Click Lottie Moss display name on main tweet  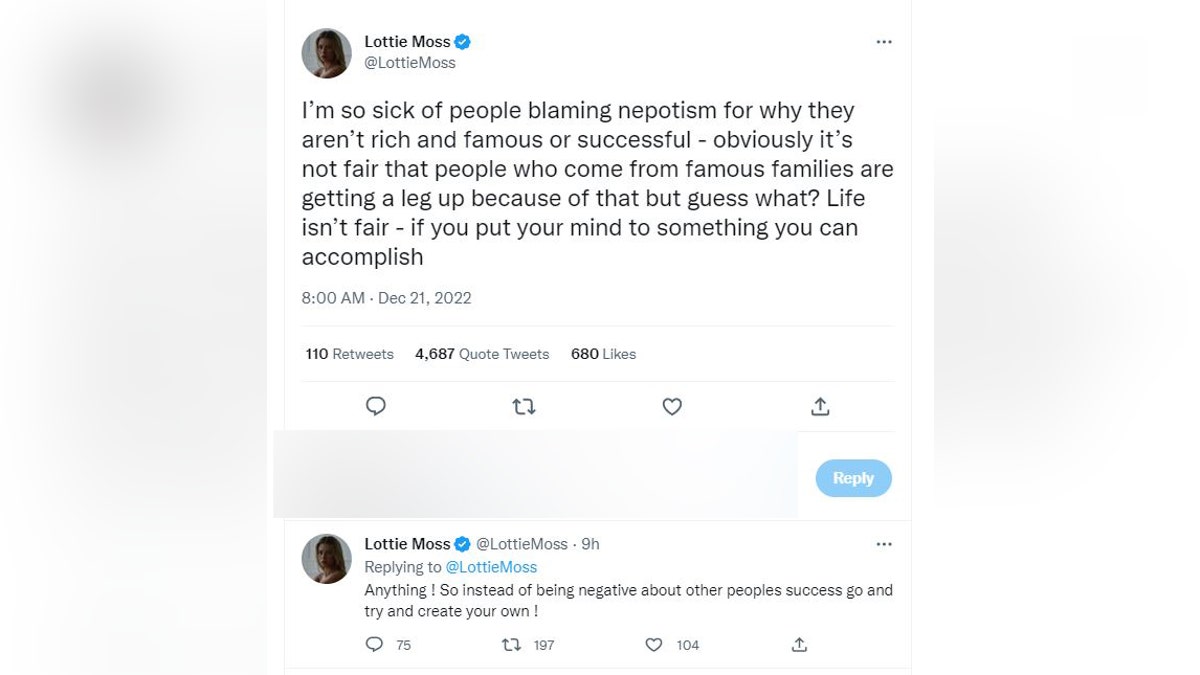tap(407, 42)
